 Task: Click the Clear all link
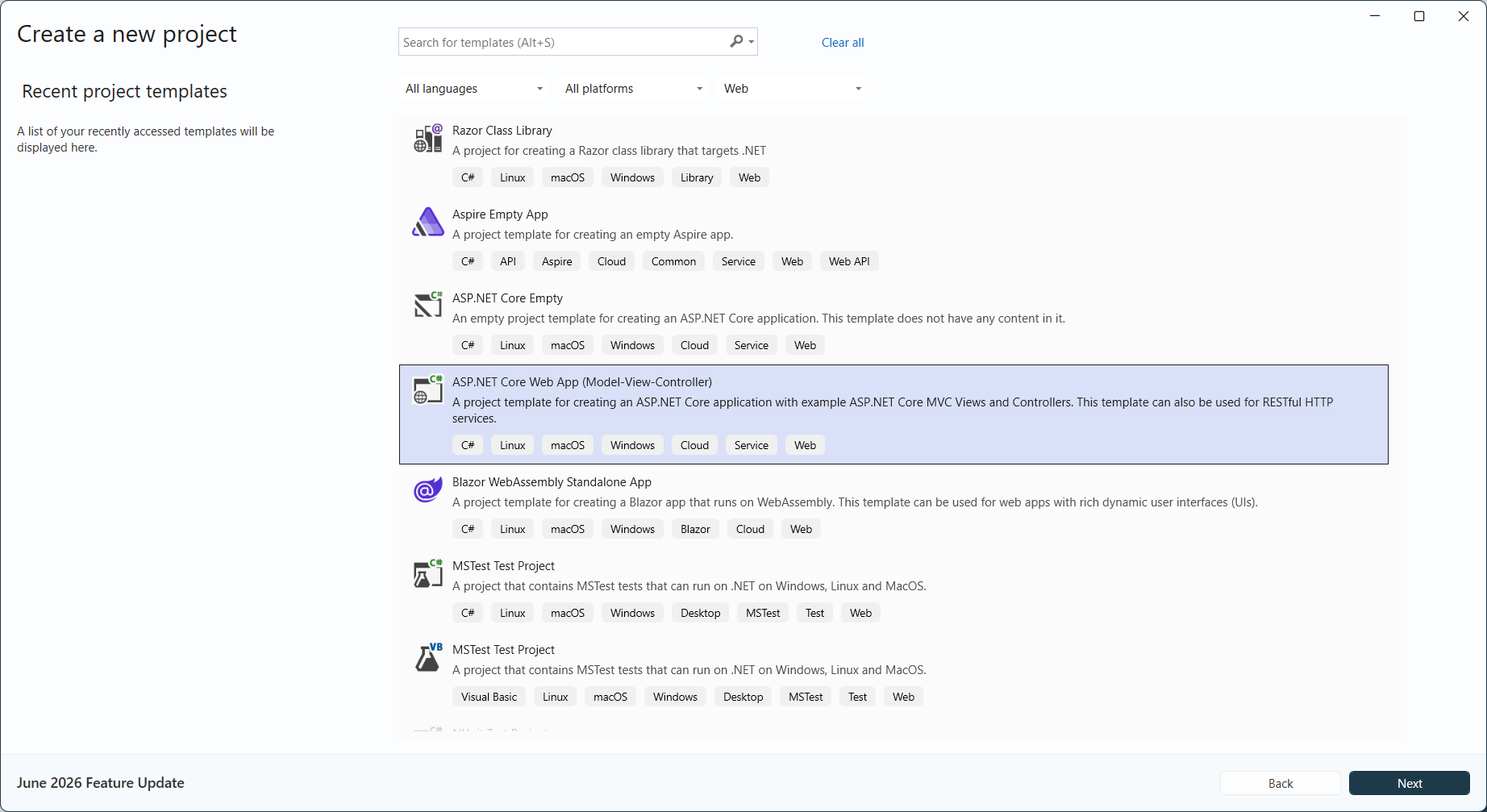(843, 43)
